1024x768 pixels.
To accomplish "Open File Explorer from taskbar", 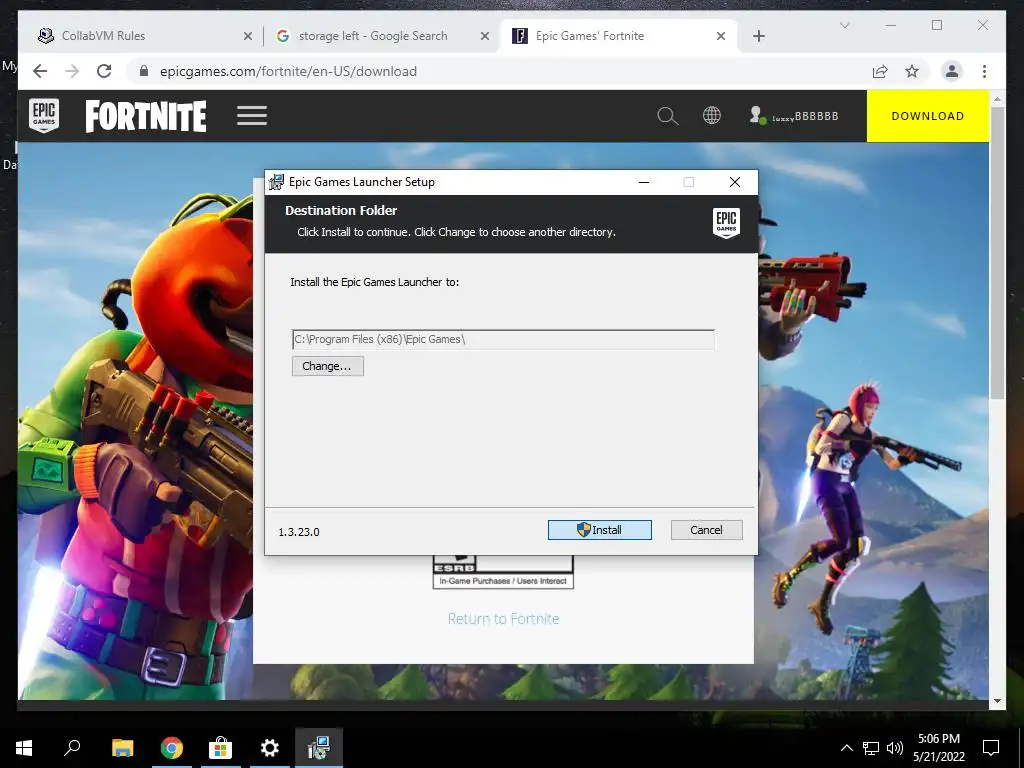I will [x=122, y=748].
